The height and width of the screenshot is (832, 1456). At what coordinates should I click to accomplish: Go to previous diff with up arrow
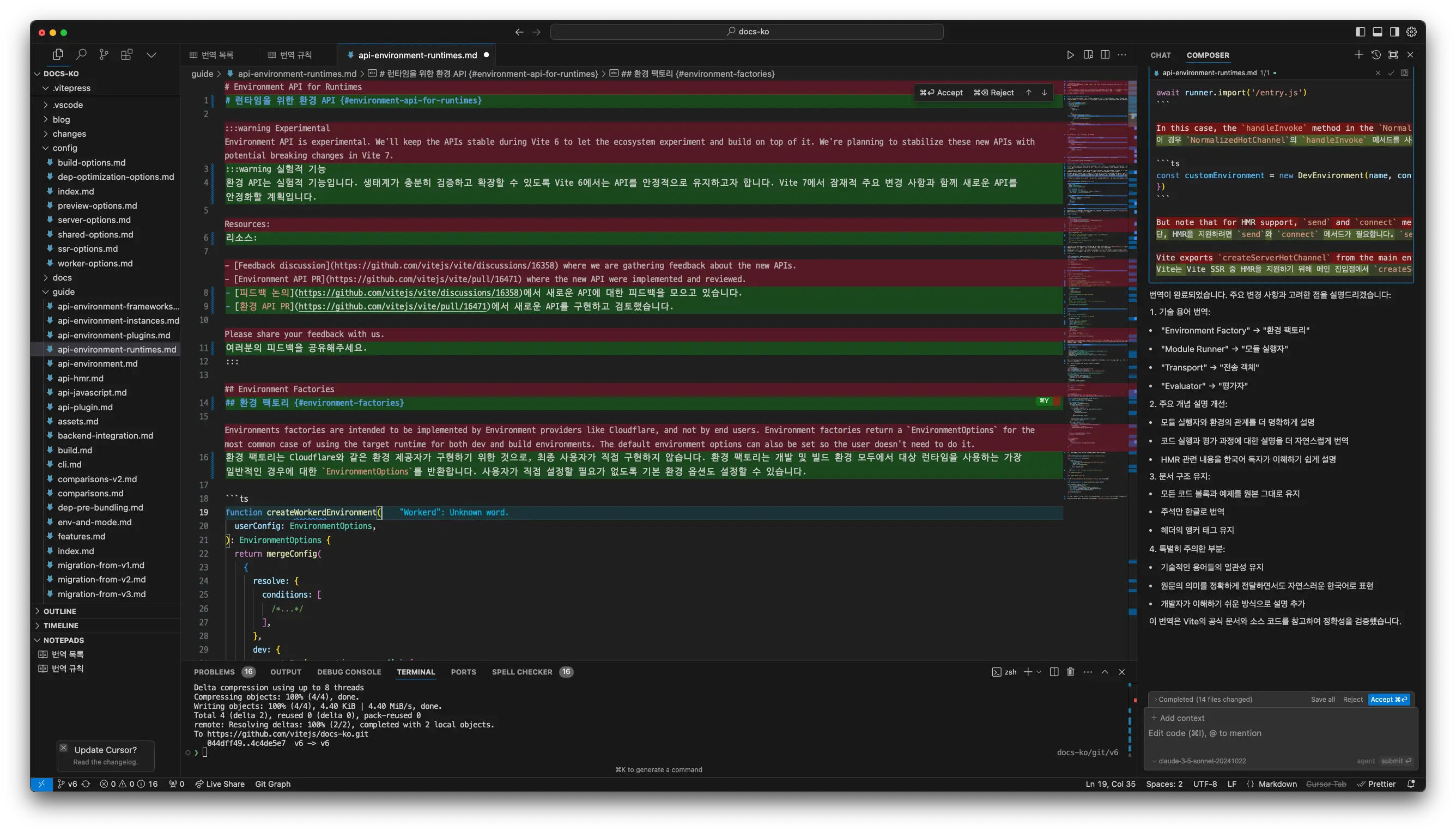point(1029,93)
